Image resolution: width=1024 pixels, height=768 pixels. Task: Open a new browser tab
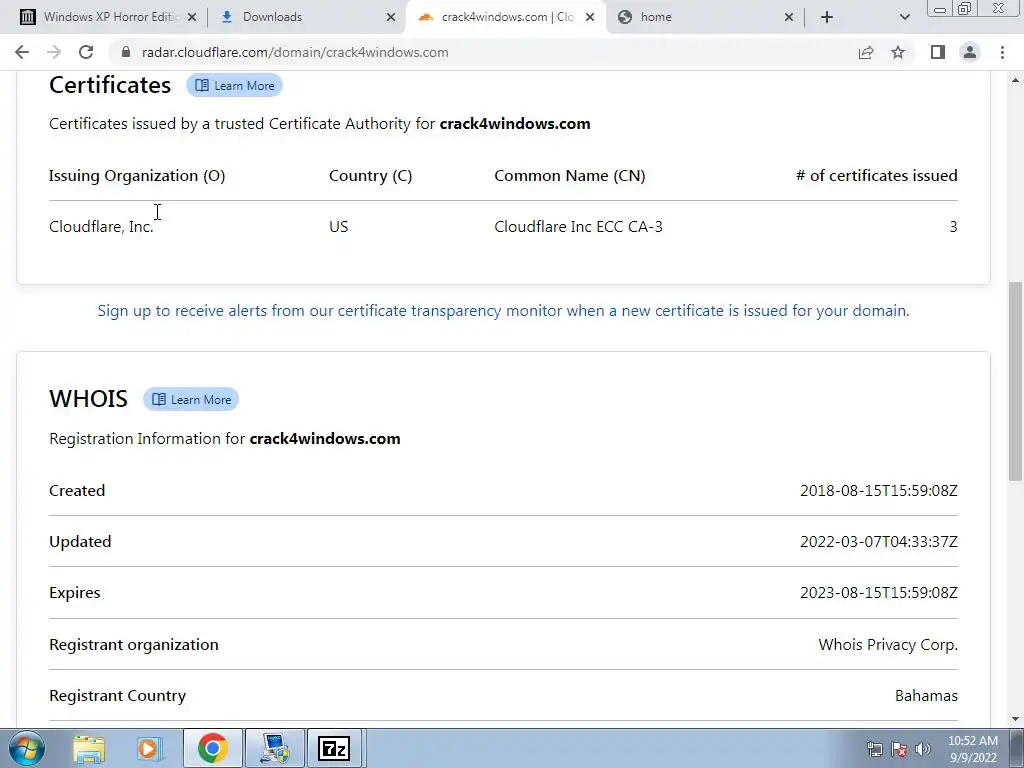[x=827, y=17]
